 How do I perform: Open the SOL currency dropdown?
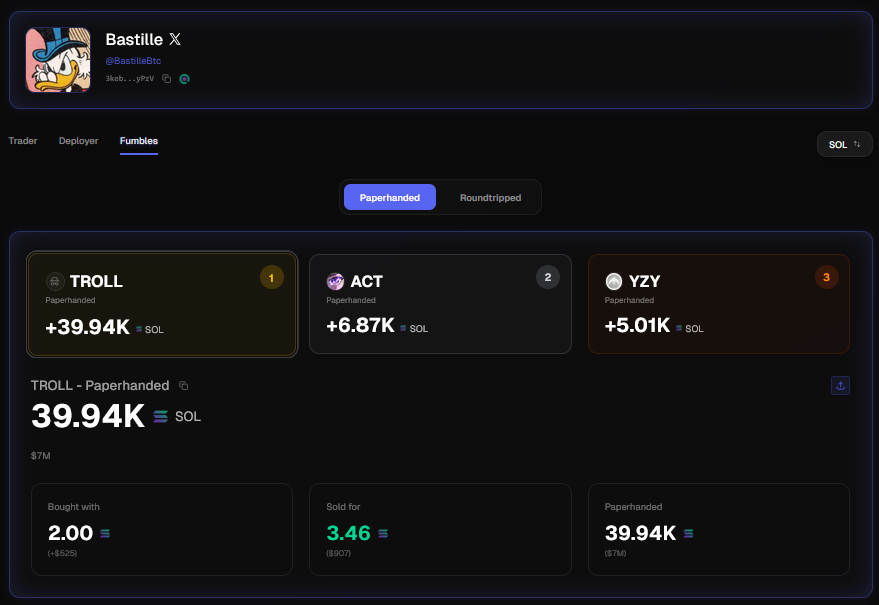pos(844,144)
